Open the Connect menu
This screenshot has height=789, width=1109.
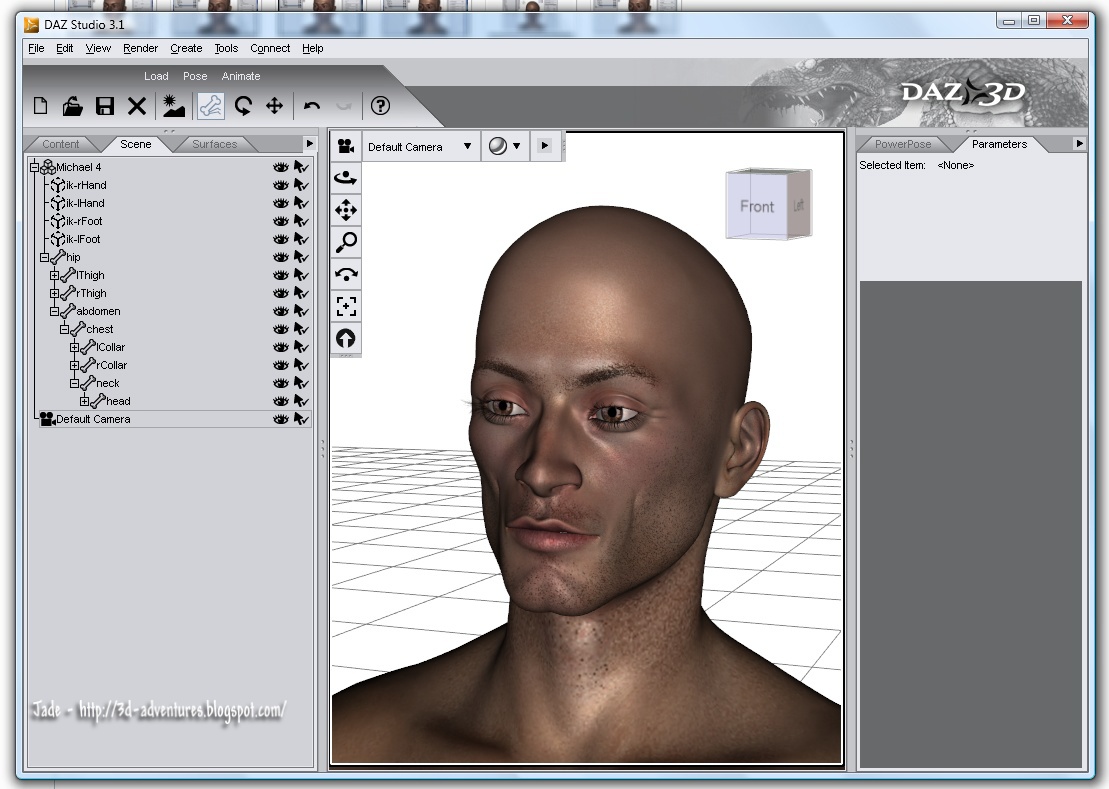point(270,48)
